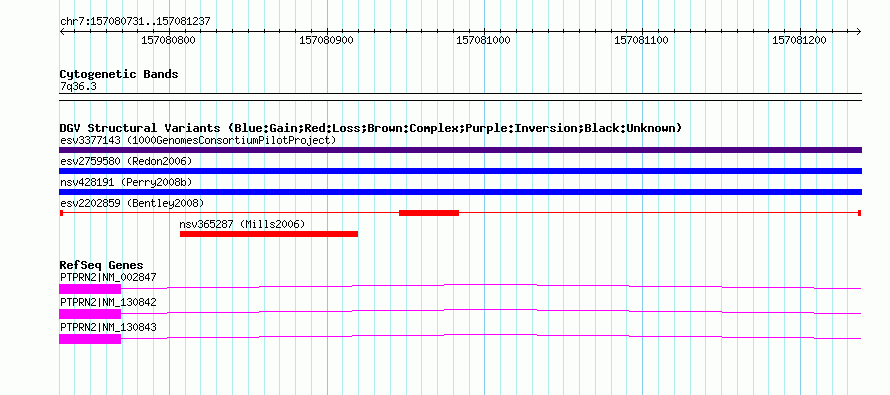Open the esv2202859 (Bentley2008) label

click(x=132, y=203)
